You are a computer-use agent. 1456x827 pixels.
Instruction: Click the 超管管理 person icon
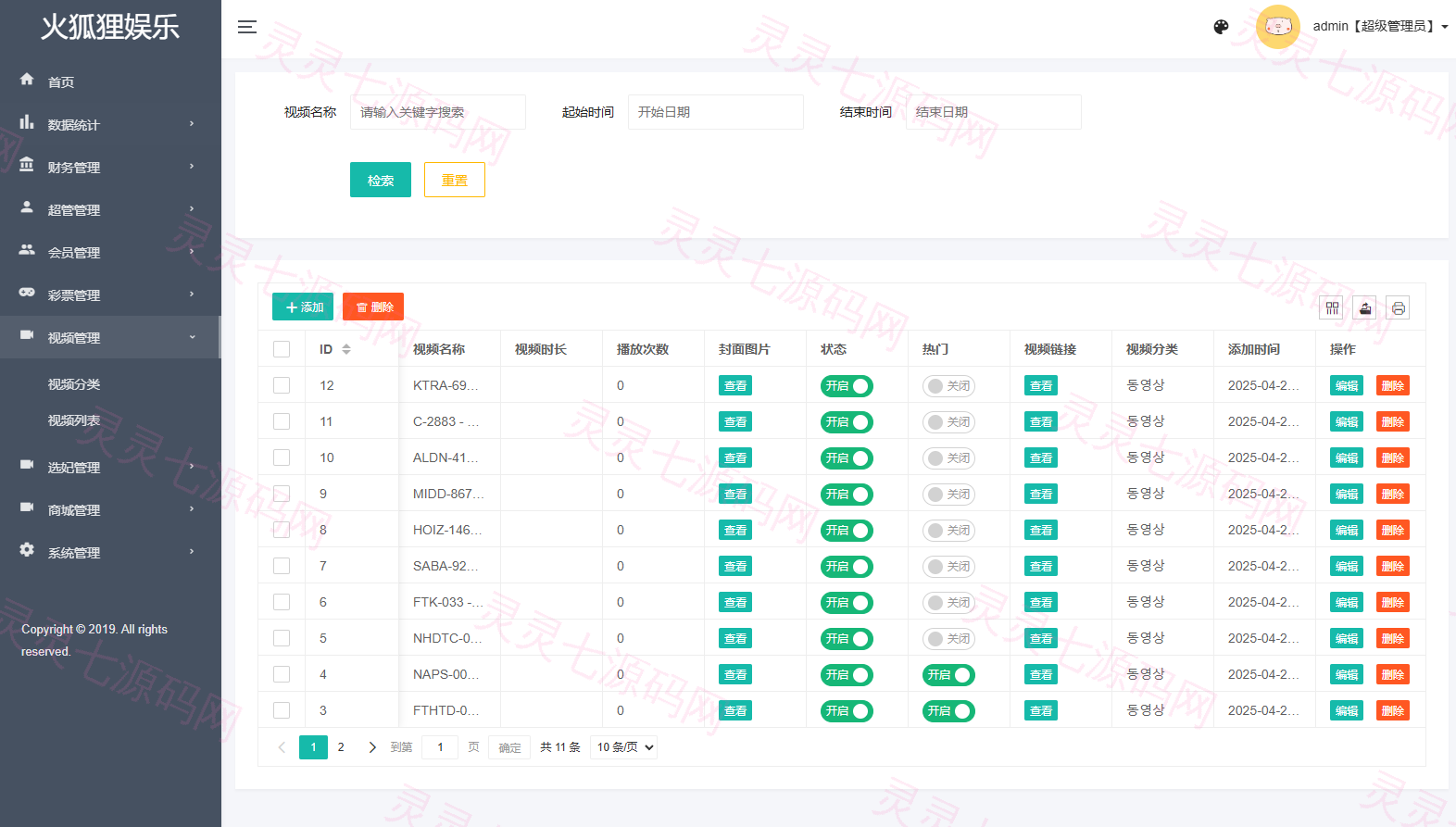(27, 207)
